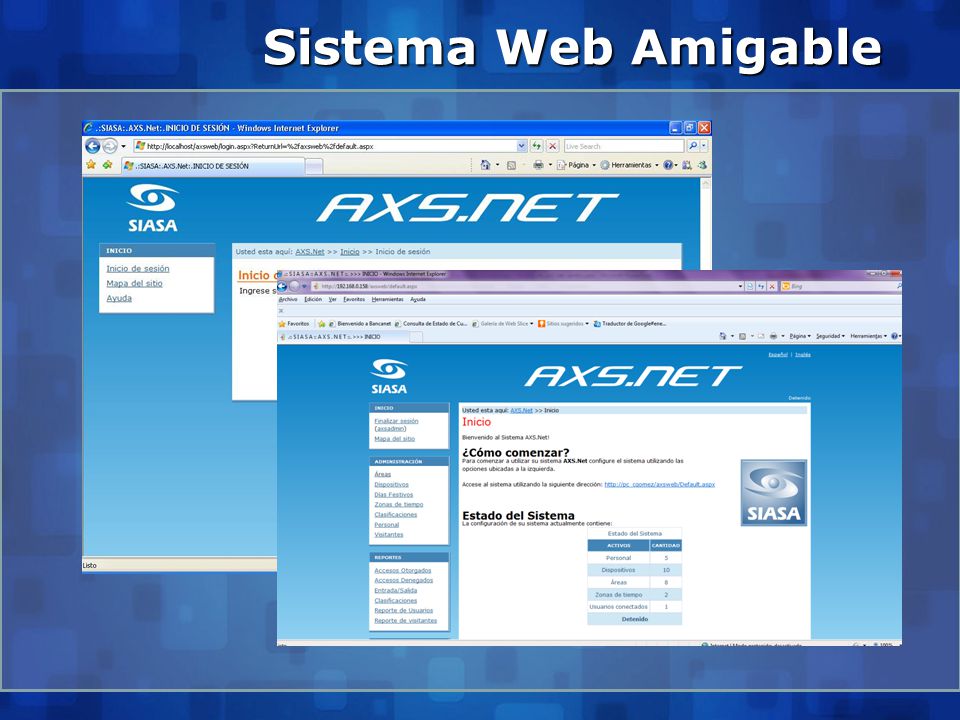The width and height of the screenshot is (960, 720).
Task: Open Ver menu
Action: (332, 299)
